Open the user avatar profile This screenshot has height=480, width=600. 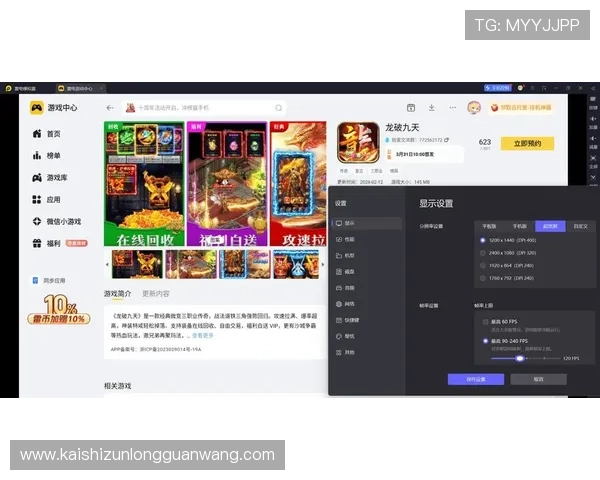pos(474,108)
